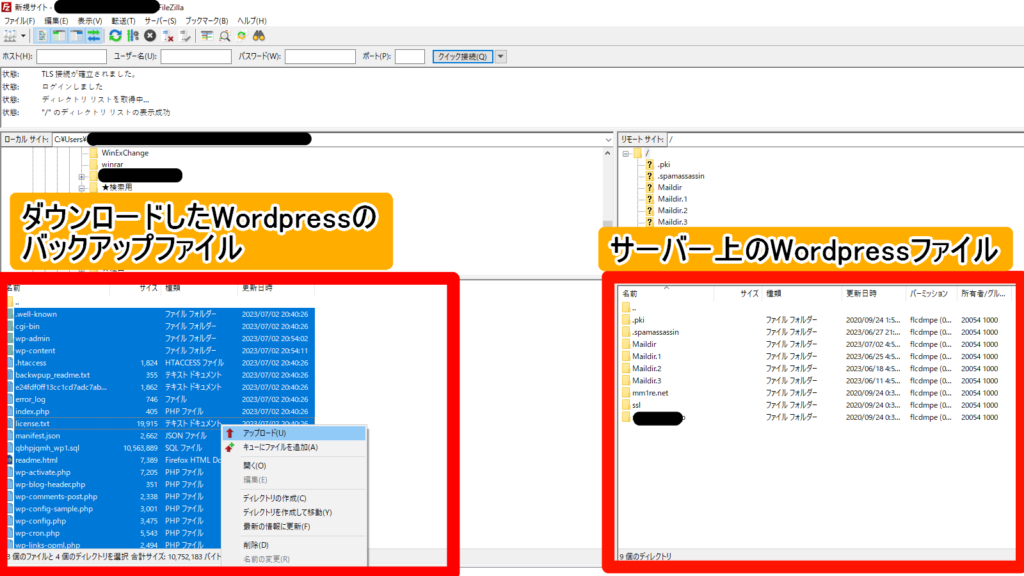Disconnect from the server via toolbar
The image size is (1024, 576).
(x=168, y=36)
